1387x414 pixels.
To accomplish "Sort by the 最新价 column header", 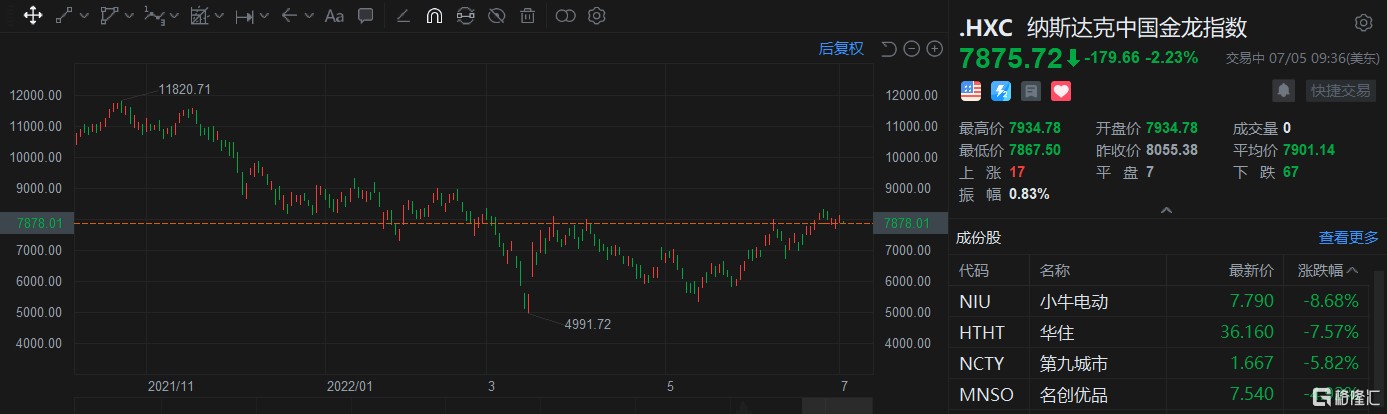I will (x=1251, y=270).
